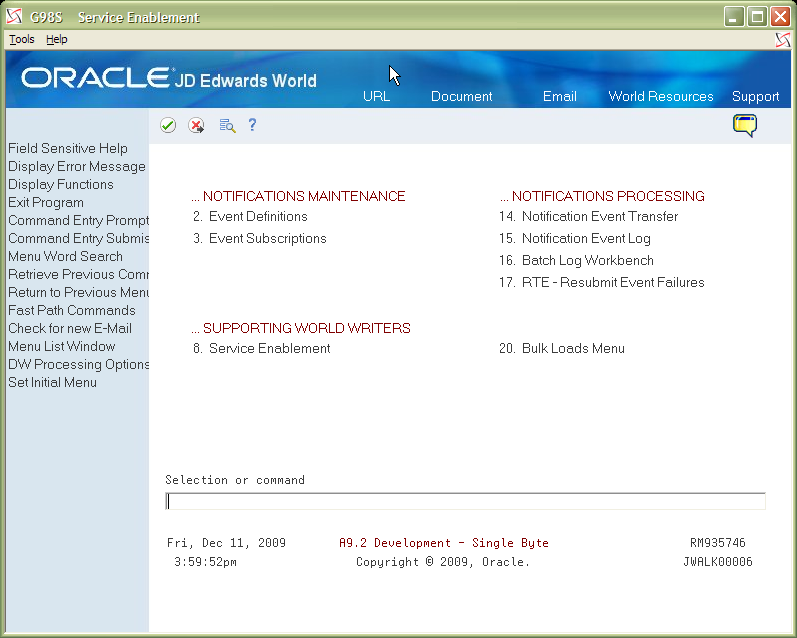Click the NOTIFICATIONS MAINTENANCE heading

[298, 196]
